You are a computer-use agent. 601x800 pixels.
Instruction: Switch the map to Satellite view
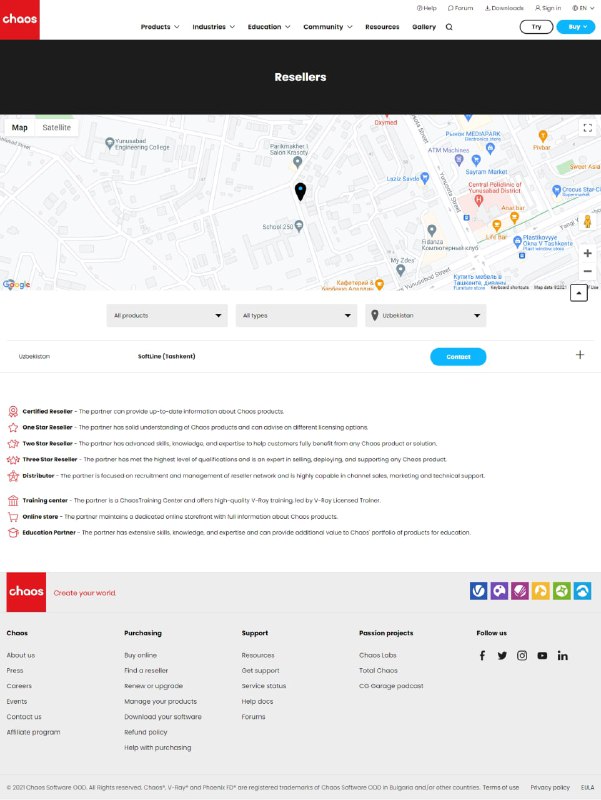[57, 128]
